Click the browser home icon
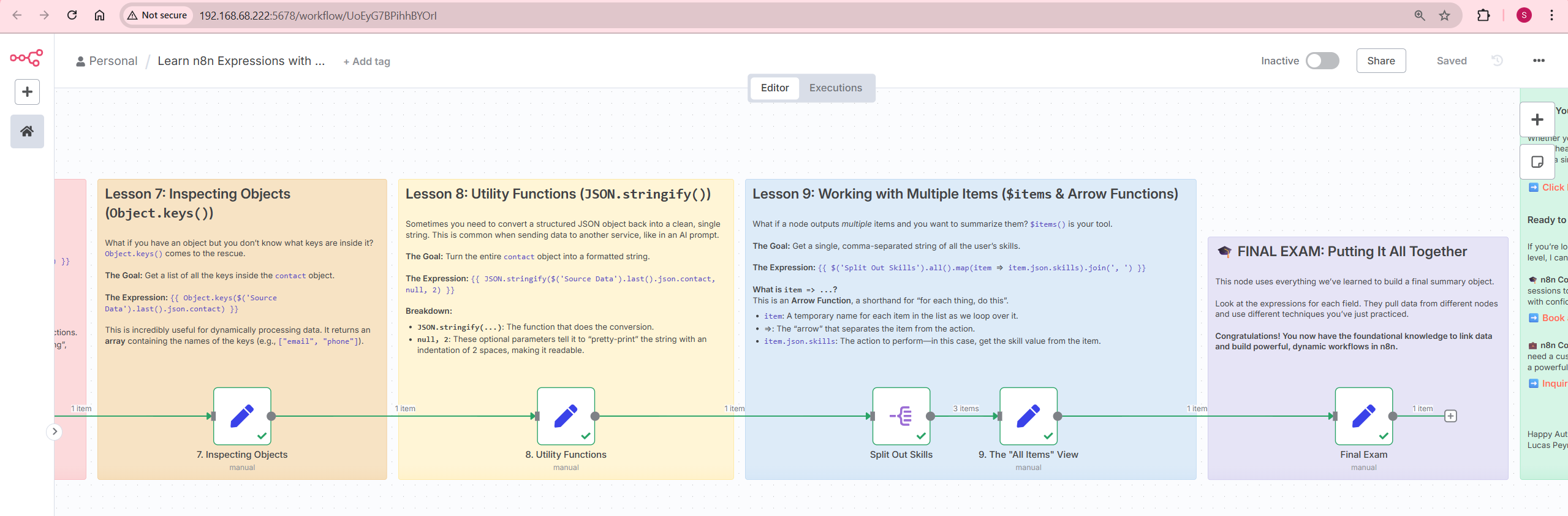This screenshot has width=1568, height=516. (99, 15)
